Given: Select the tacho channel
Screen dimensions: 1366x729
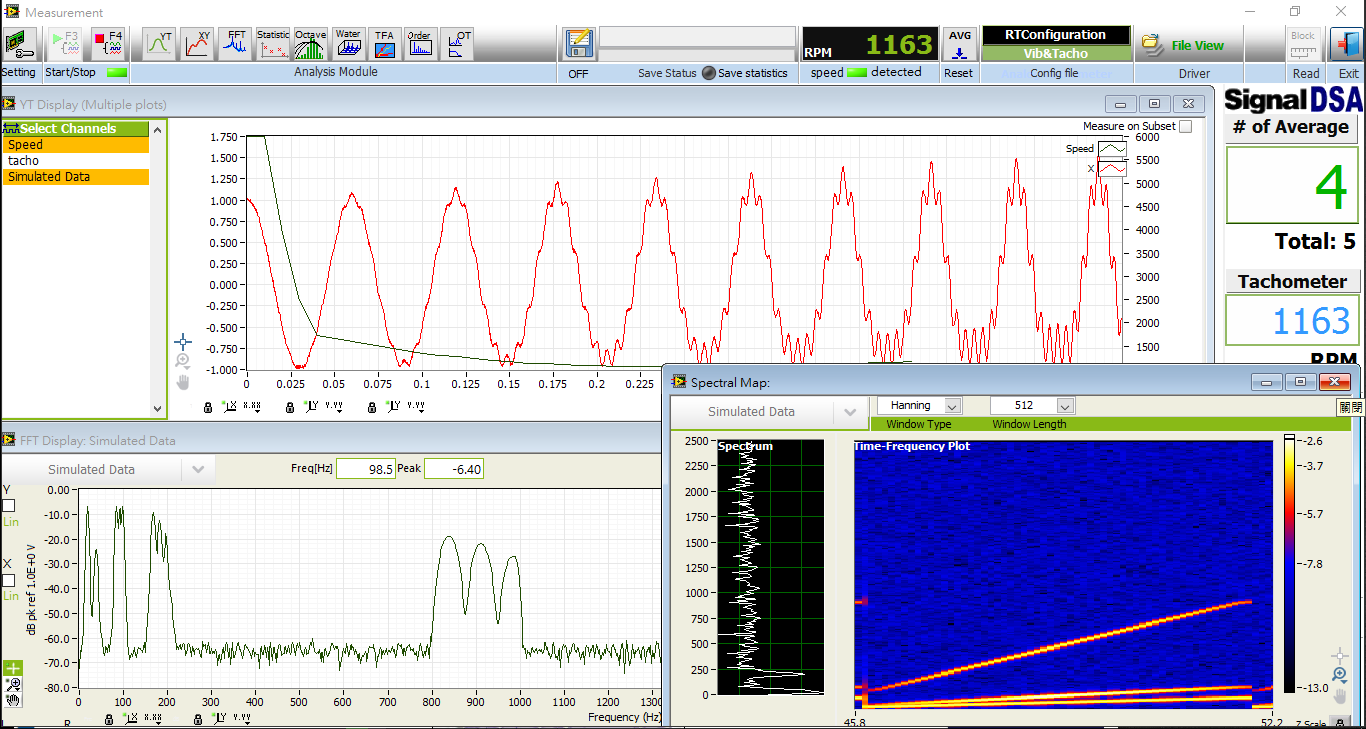Looking at the screenshot, I should pyautogui.click(x=76, y=161).
